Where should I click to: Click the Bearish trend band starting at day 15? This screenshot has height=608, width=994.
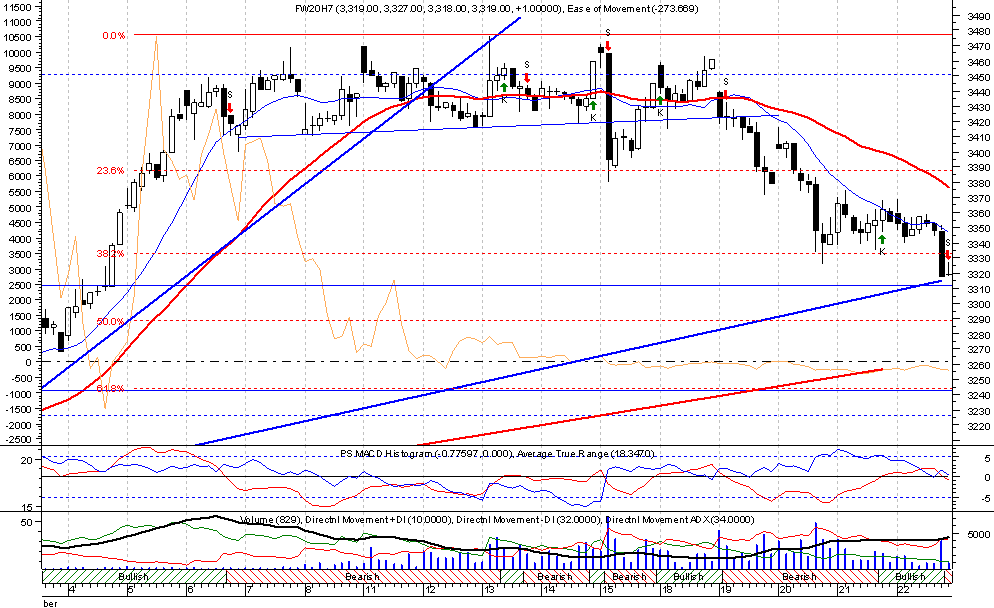[629, 576]
